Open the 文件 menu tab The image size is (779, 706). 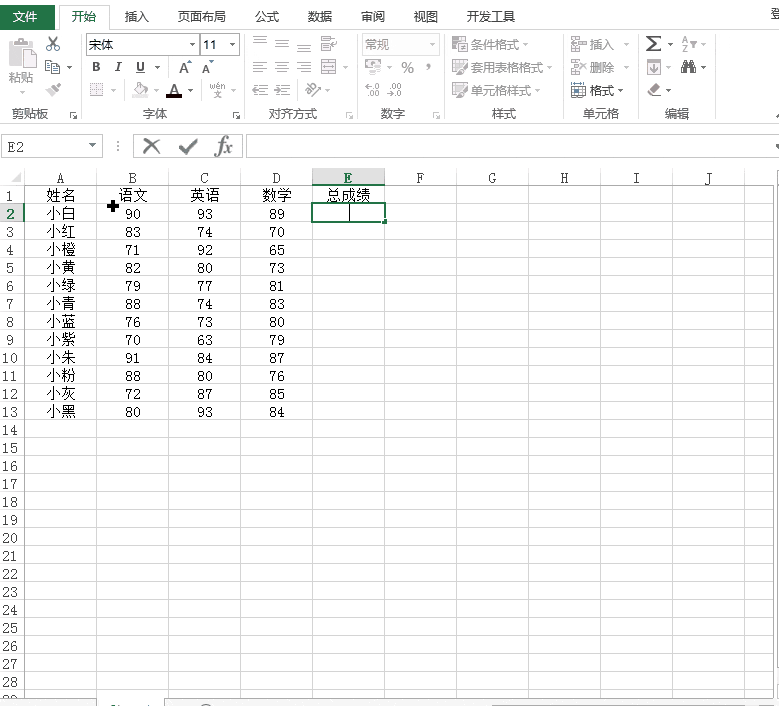click(x=25, y=16)
